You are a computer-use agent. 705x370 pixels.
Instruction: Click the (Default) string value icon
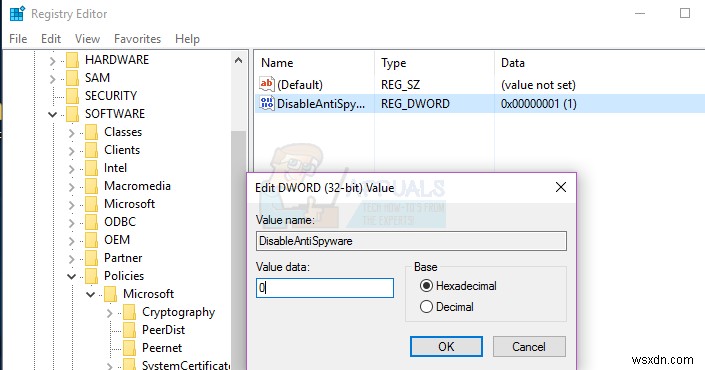[267, 84]
